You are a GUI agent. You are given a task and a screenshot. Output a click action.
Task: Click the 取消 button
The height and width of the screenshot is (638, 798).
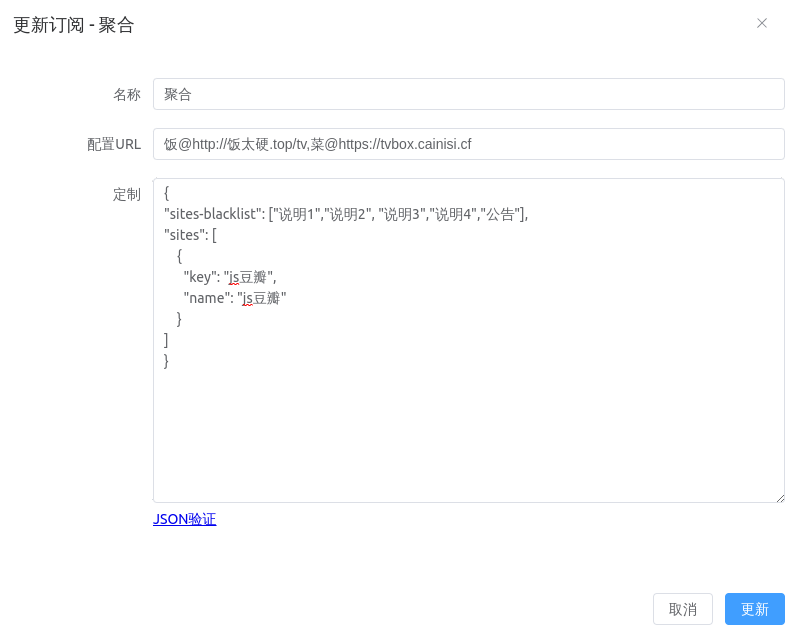[x=682, y=609]
